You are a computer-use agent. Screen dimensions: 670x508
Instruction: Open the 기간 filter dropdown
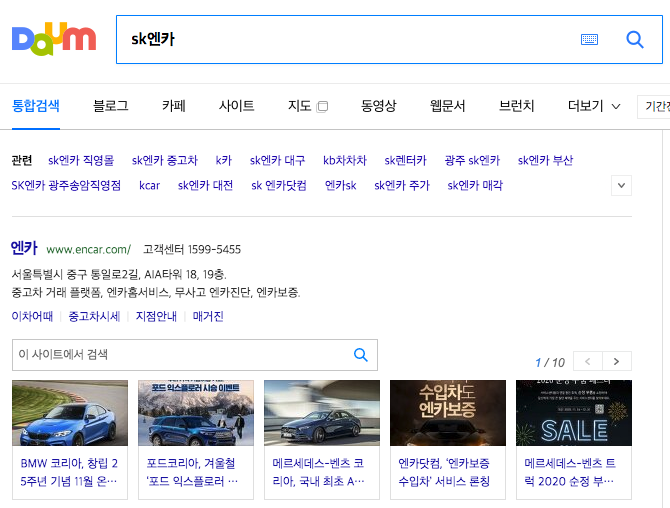[654, 106]
